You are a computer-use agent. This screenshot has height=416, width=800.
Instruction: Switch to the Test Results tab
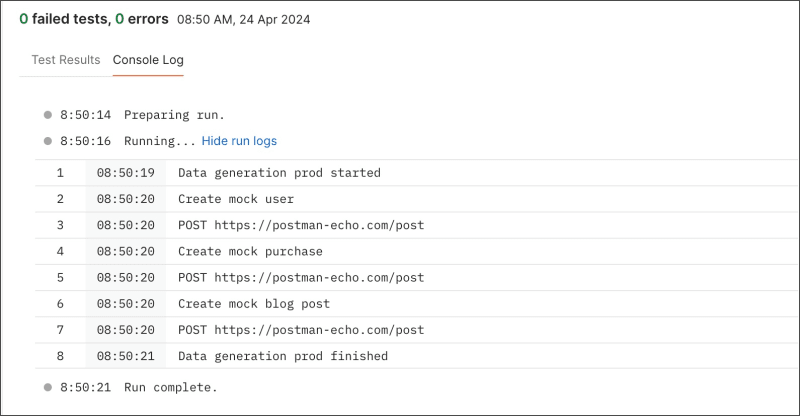point(66,60)
